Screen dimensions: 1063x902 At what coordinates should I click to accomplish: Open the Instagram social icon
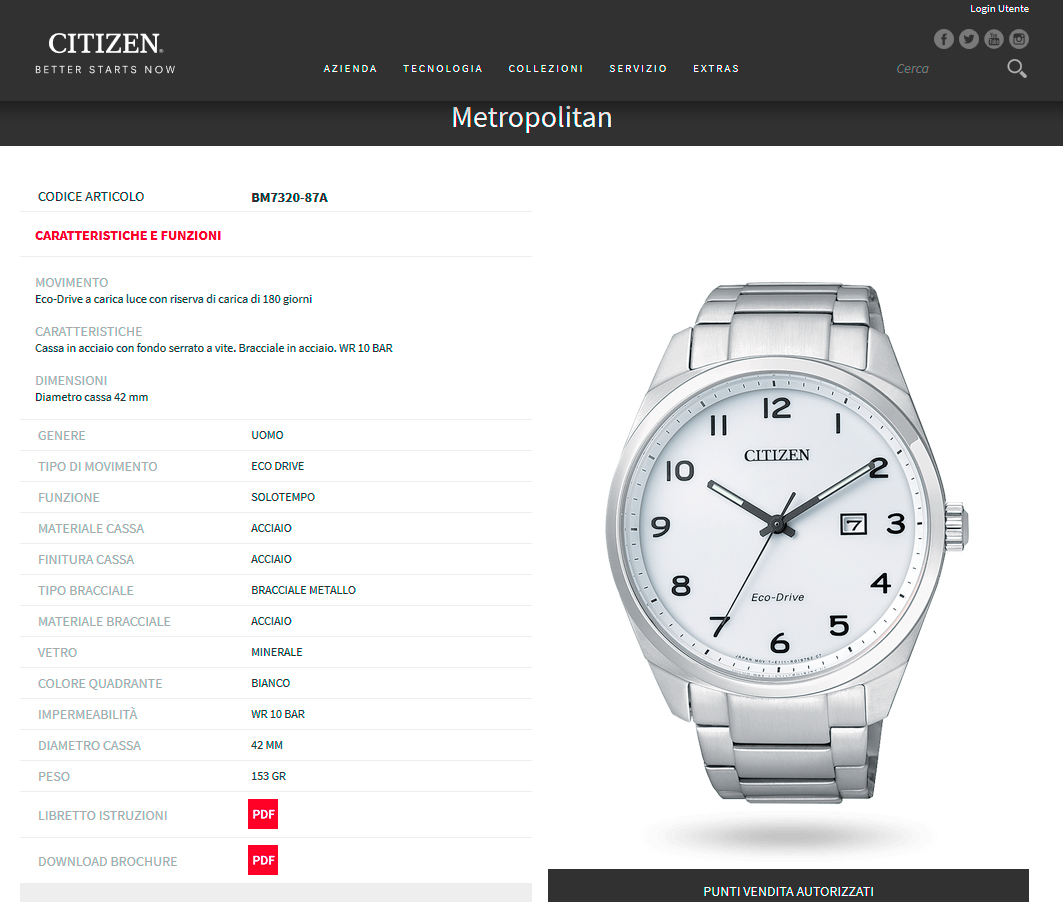(x=1018, y=39)
